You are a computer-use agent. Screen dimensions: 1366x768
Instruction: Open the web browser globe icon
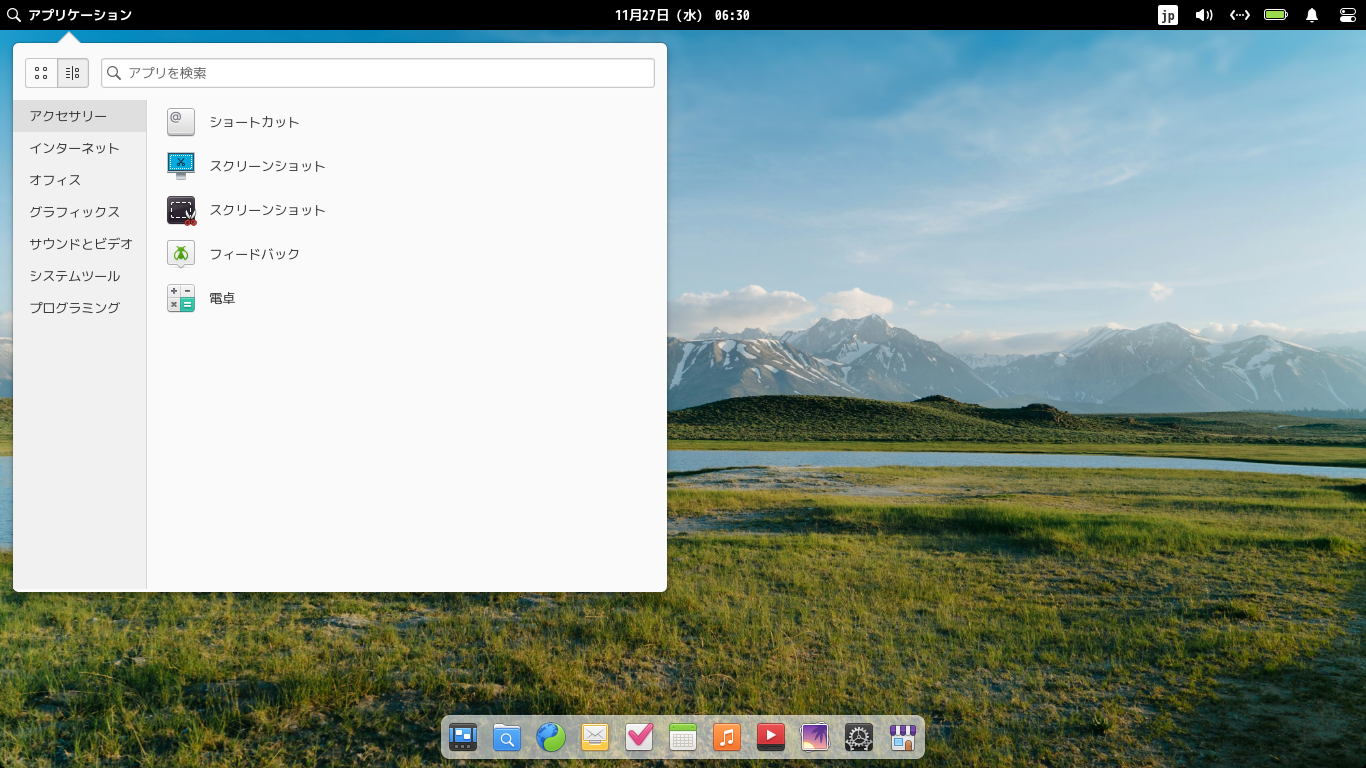point(551,737)
